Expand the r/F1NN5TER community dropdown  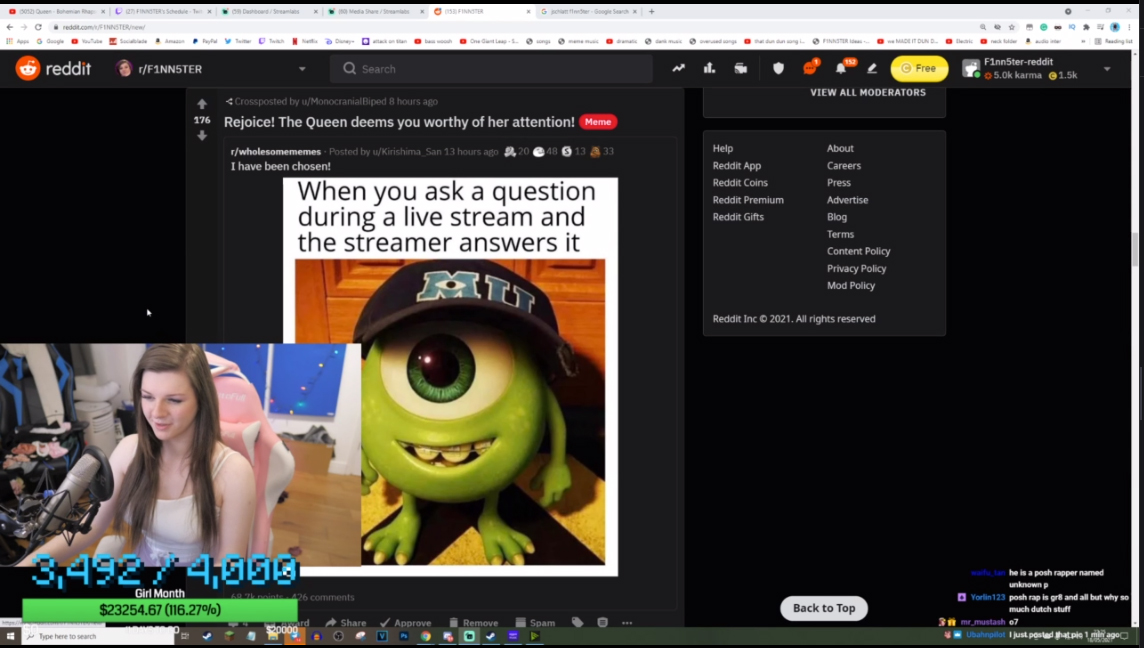(x=302, y=69)
